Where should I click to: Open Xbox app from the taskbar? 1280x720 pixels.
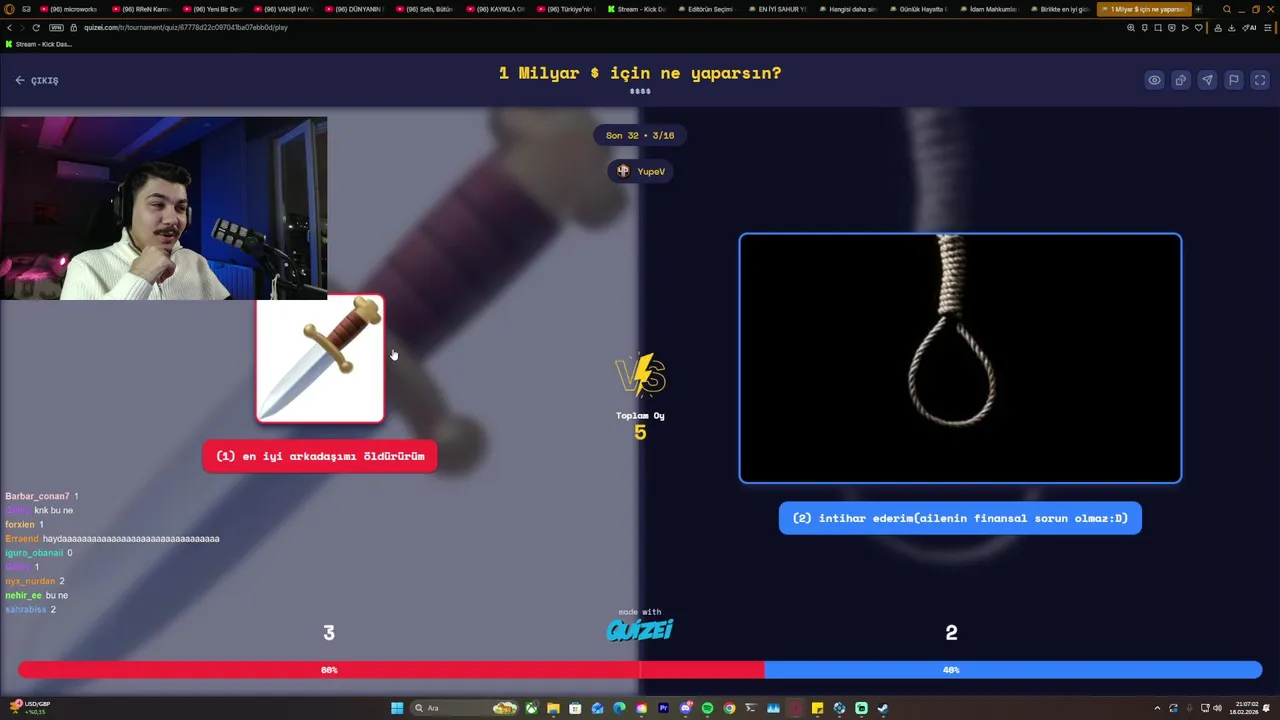[x=531, y=708]
